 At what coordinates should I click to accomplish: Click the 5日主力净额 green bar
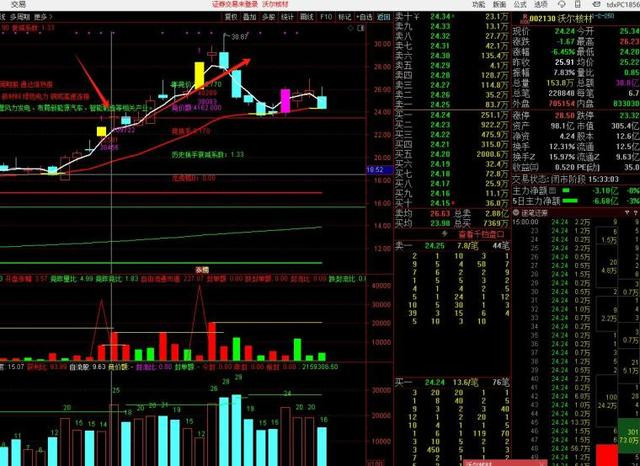point(570,201)
